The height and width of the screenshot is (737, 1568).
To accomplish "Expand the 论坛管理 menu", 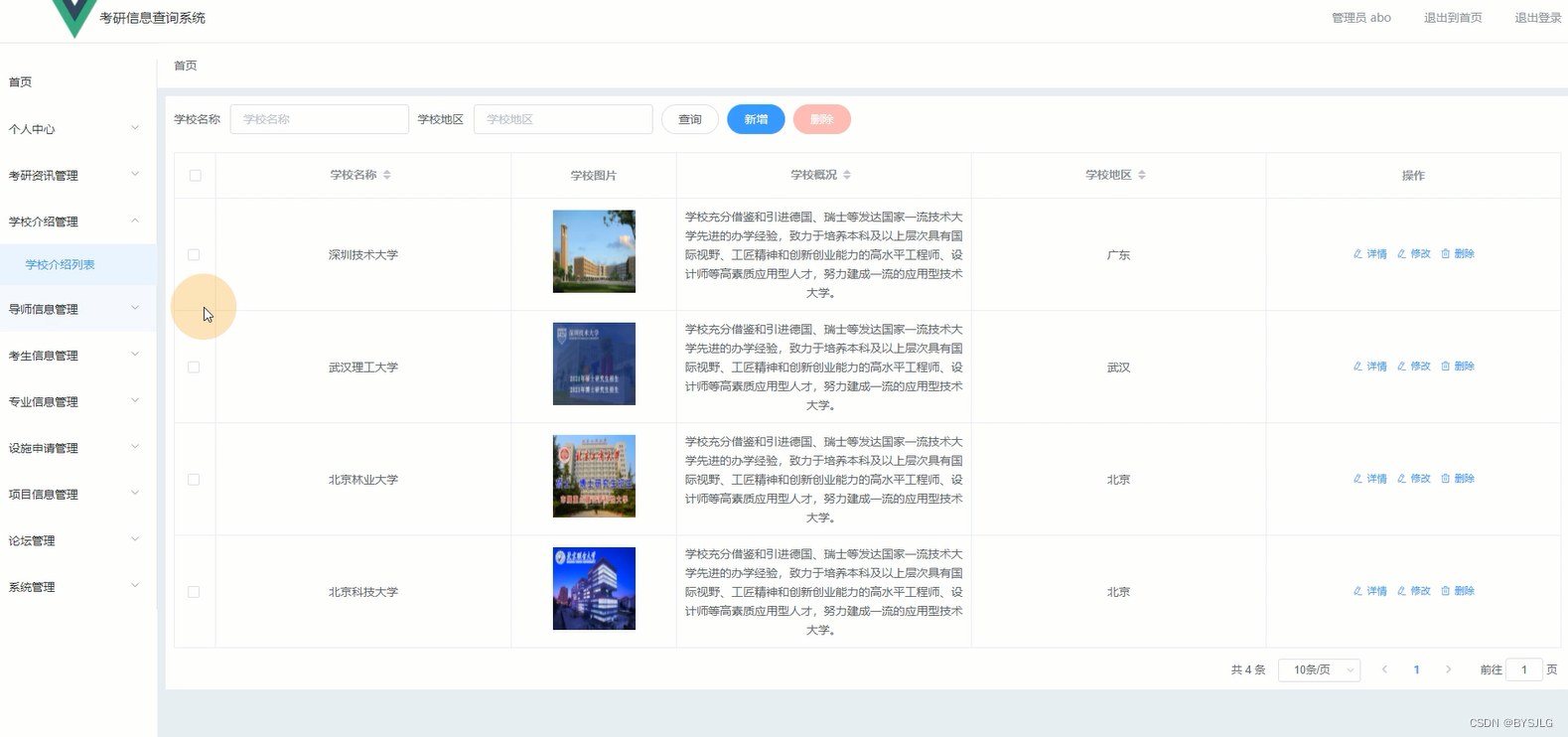I will coord(77,541).
